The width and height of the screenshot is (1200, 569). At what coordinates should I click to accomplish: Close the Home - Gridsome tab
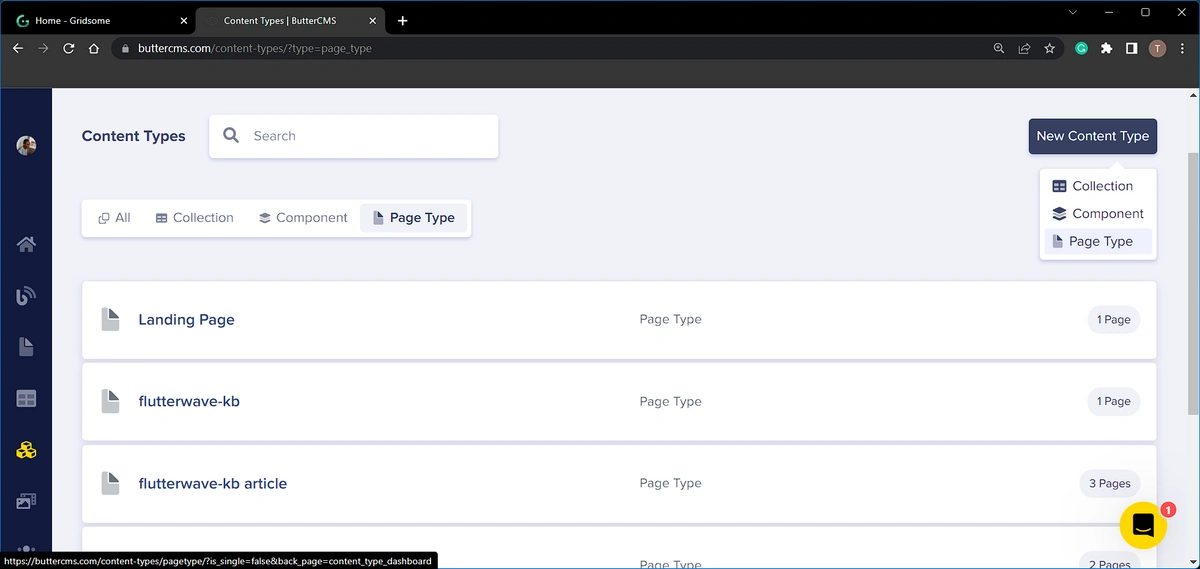[183, 20]
